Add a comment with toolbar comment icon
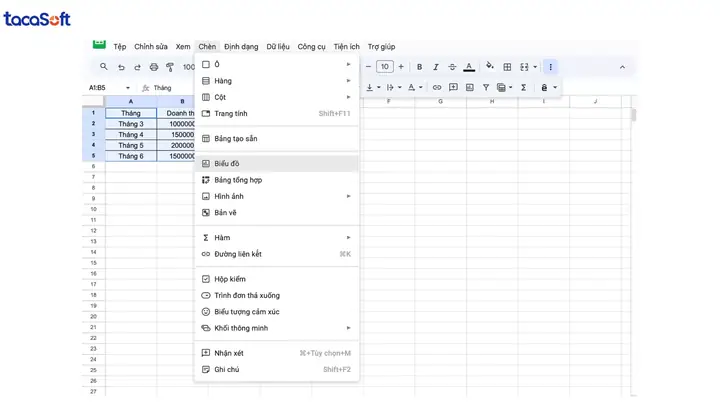The height and width of the screenshot is (405, 720). [x=453, y=87]
